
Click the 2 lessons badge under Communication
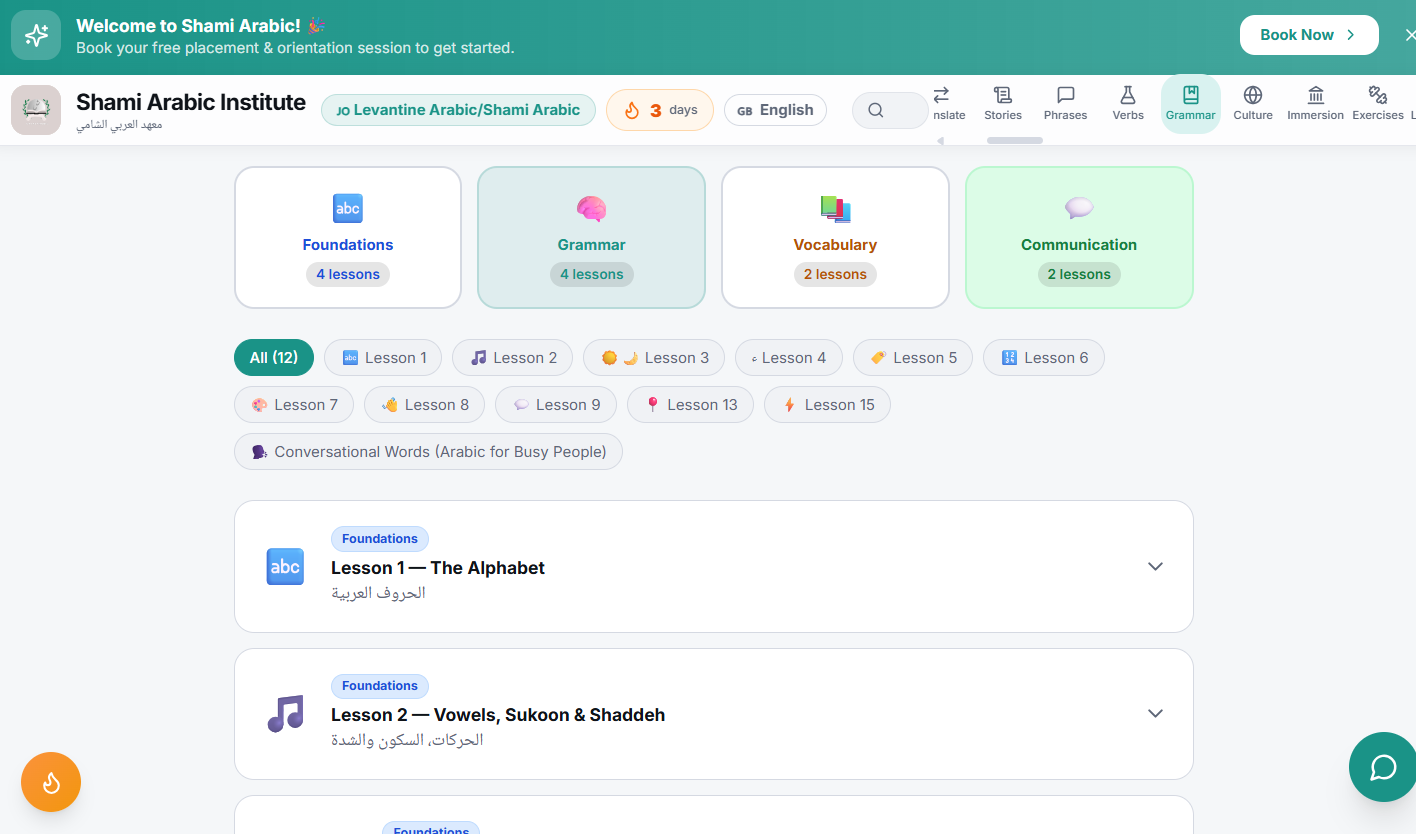click(x=1079, y=274)
